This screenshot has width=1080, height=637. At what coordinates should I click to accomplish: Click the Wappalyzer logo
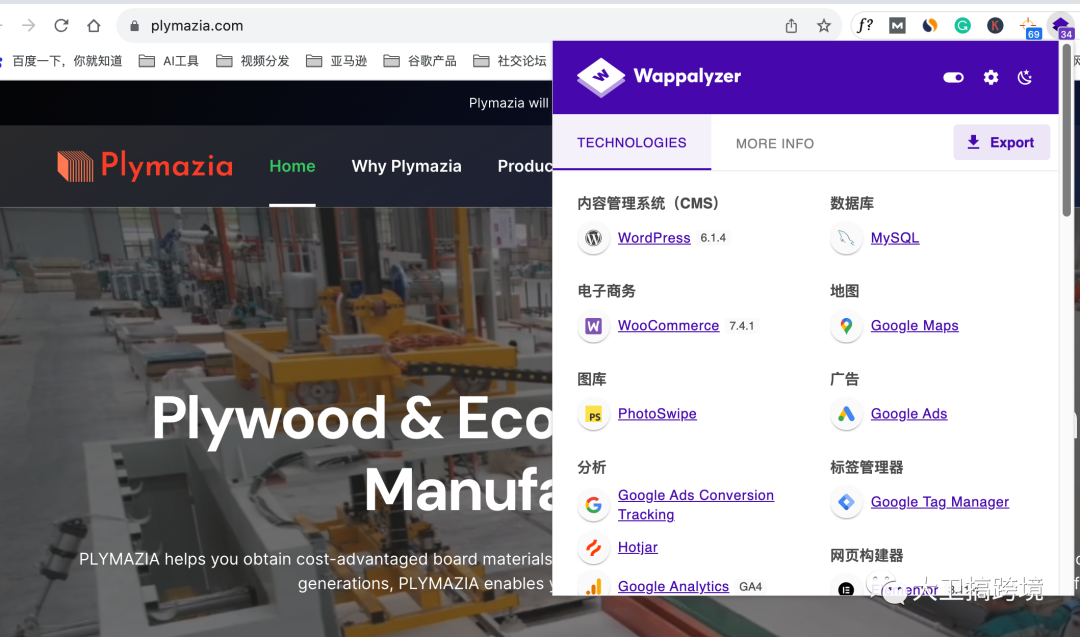click(659, 76)
